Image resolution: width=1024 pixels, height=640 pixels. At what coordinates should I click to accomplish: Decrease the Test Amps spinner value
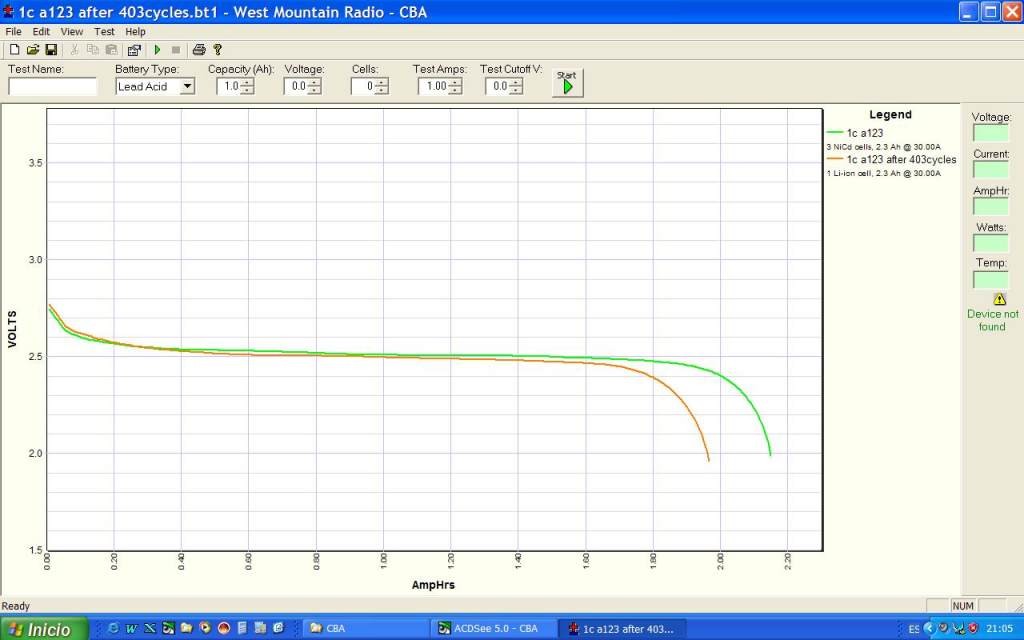tap(456, 90)
